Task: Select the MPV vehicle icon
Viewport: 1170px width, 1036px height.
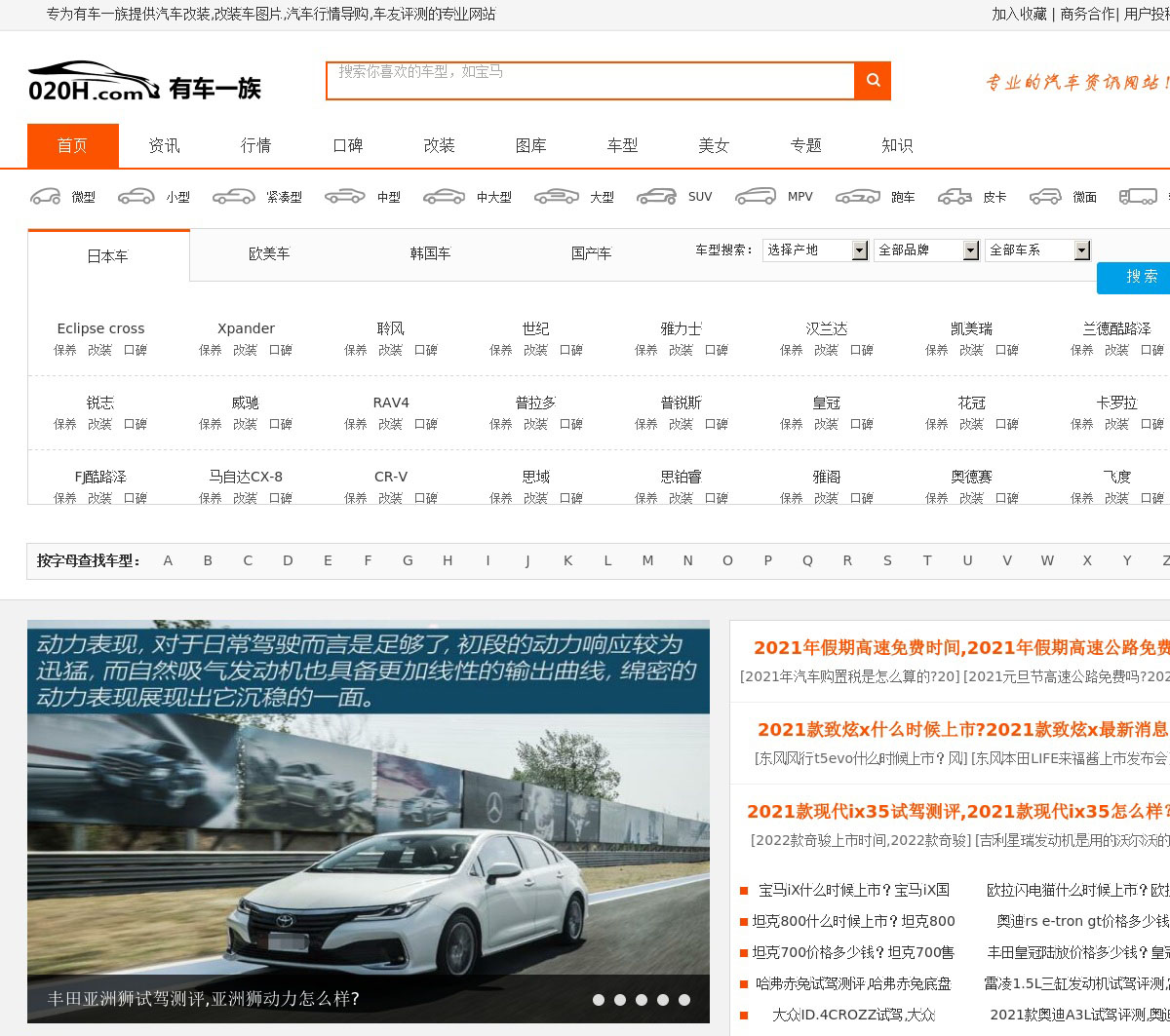Action: click(x=756, y=197)
